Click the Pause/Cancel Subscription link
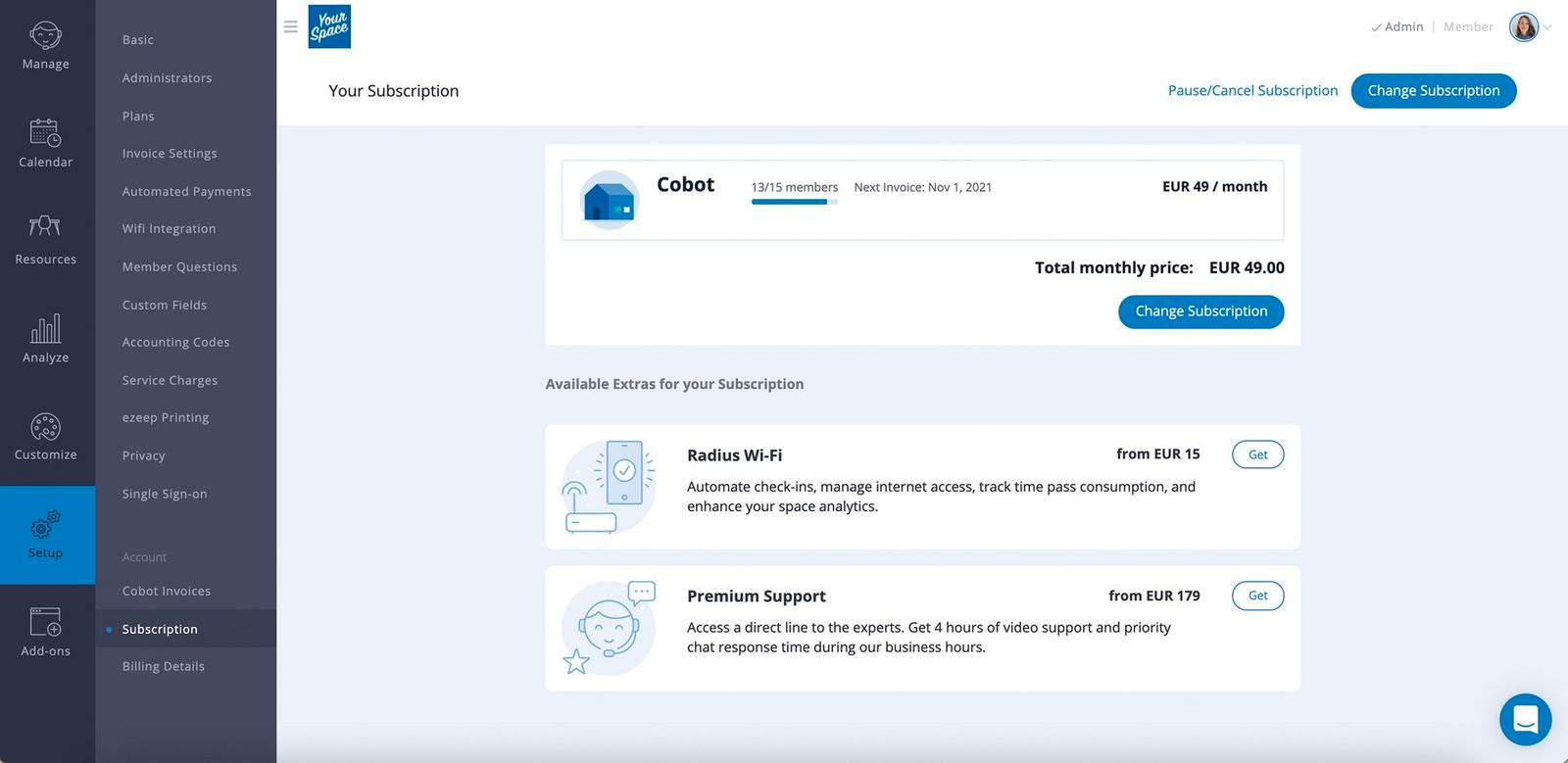 pyautogui.click(x=1252, y=90)
